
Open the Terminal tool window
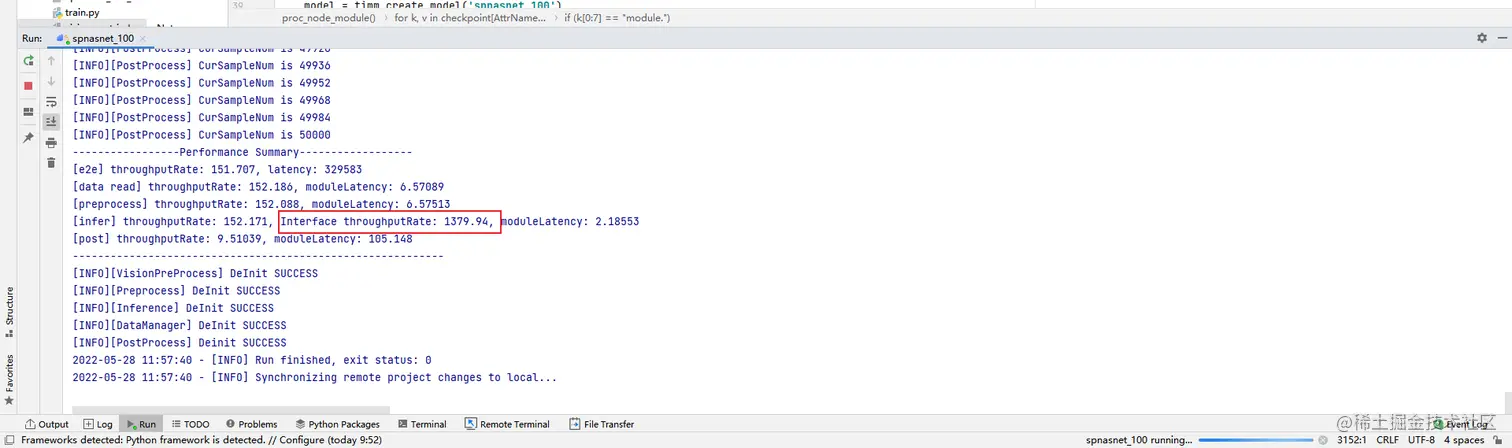422,424
